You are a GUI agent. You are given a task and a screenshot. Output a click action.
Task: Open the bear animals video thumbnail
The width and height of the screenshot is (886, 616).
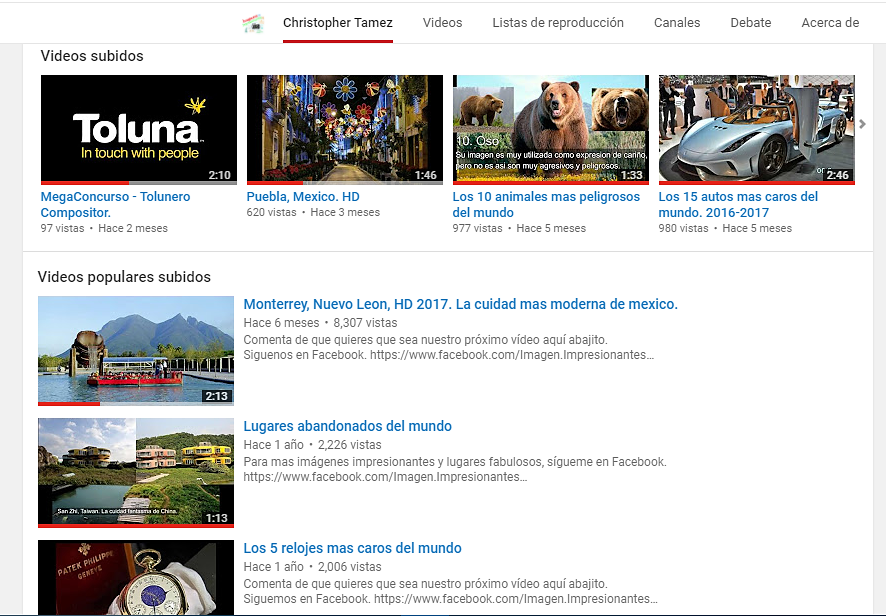click(x=551, y=129)
